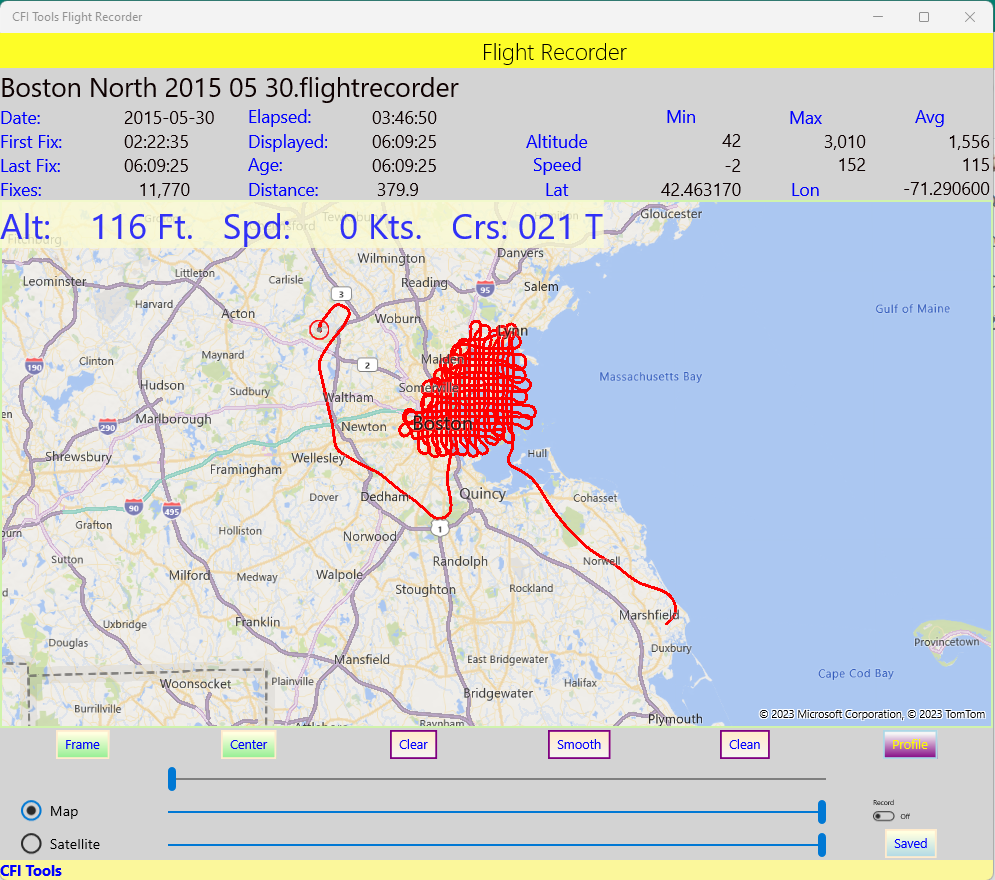Open the Profile view button

click(x=910, y=744)
